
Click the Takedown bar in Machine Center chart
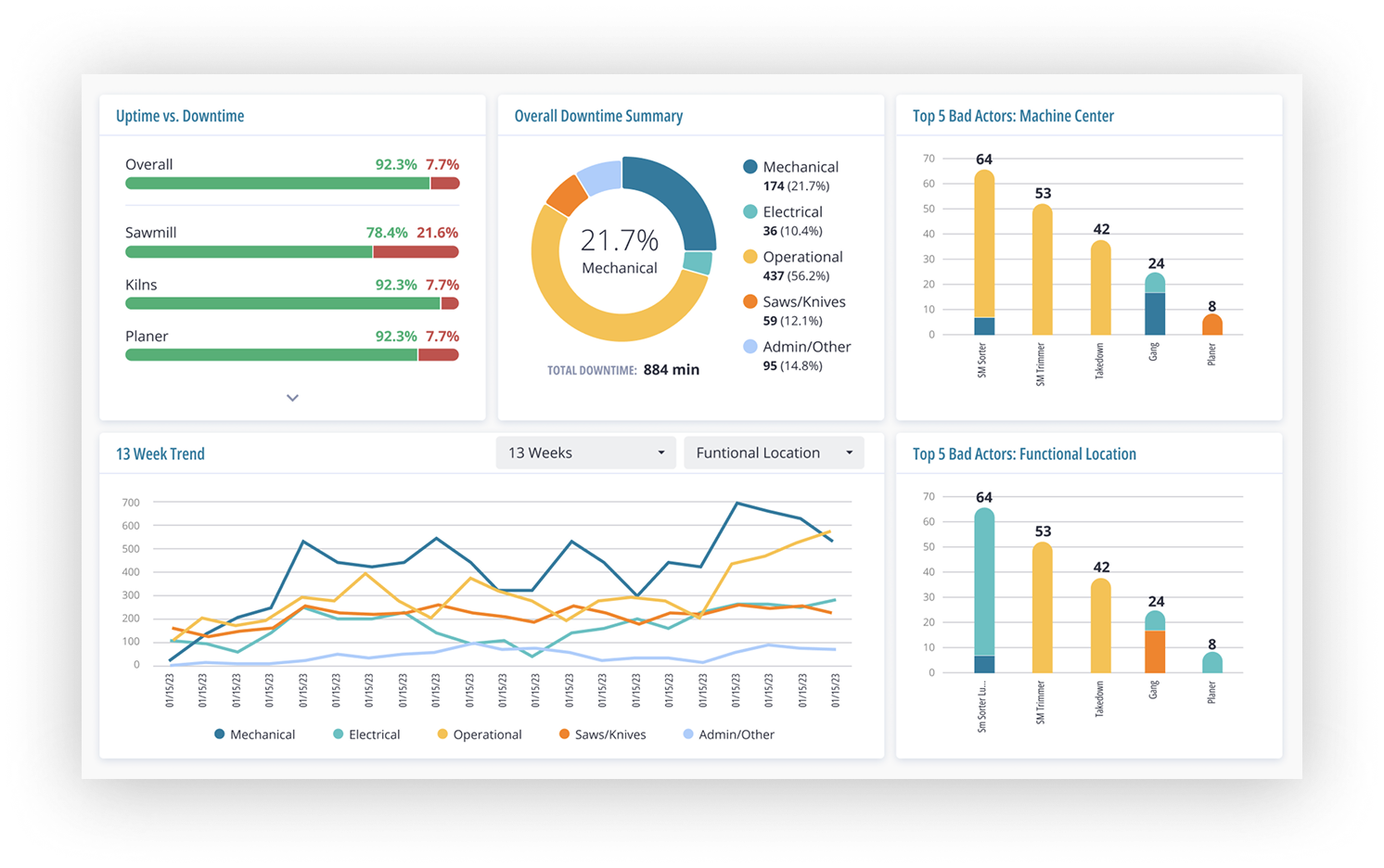(1101, 287)
